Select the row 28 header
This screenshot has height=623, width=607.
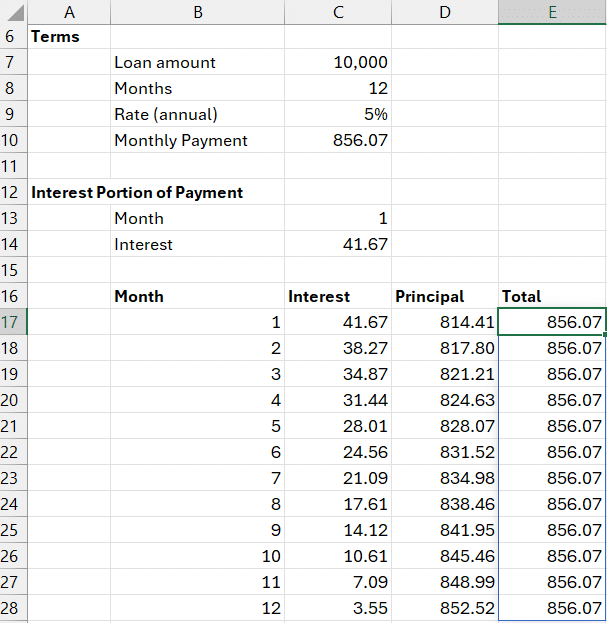[x=13, y=608]
